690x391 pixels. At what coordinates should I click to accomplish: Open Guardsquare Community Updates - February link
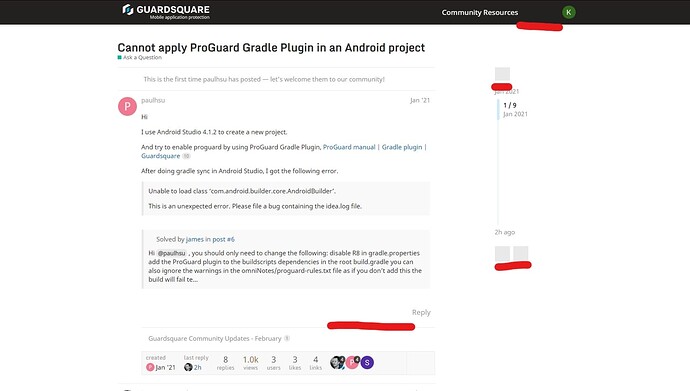215,339
